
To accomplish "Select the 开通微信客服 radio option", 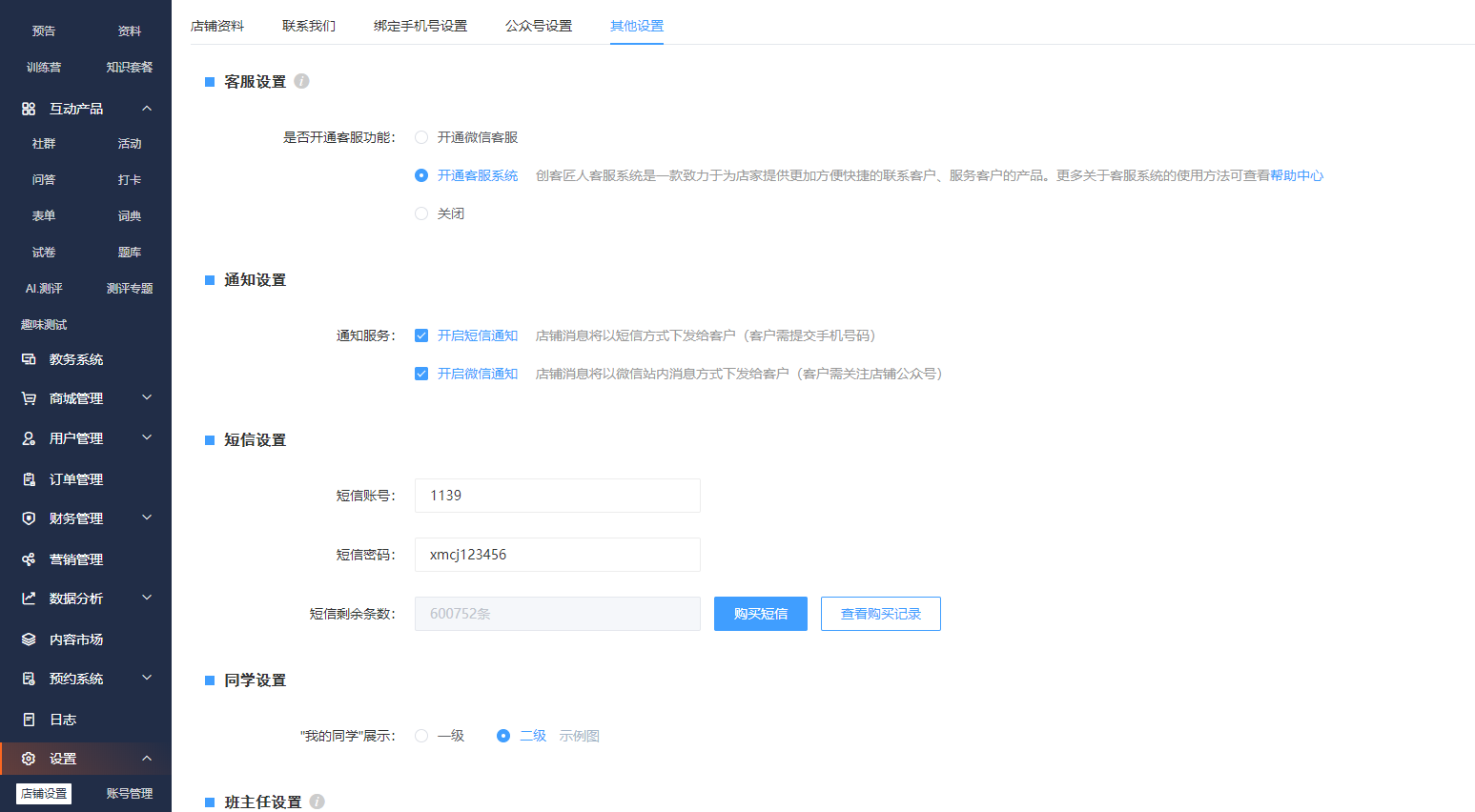I will point(421,137).
